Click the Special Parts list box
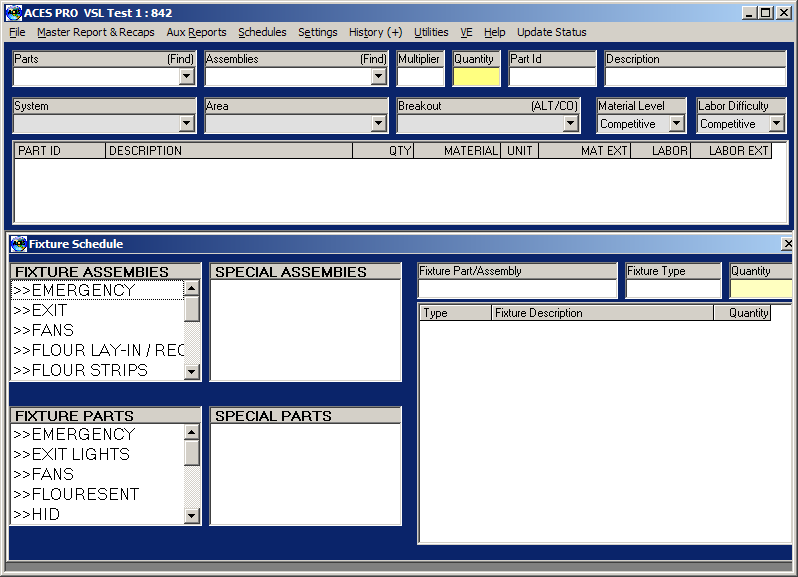 [305, 474]
